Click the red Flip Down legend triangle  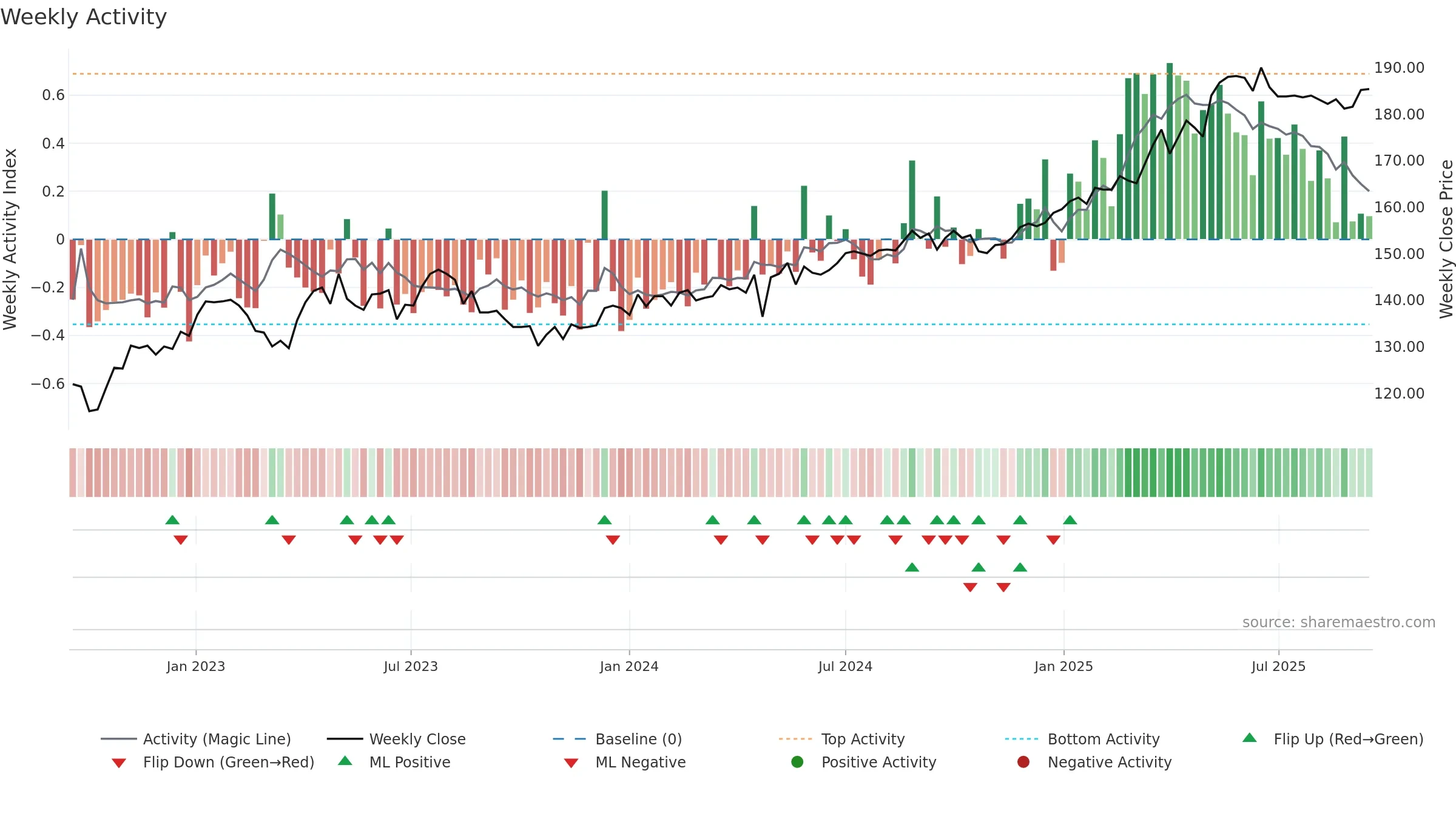119,763
